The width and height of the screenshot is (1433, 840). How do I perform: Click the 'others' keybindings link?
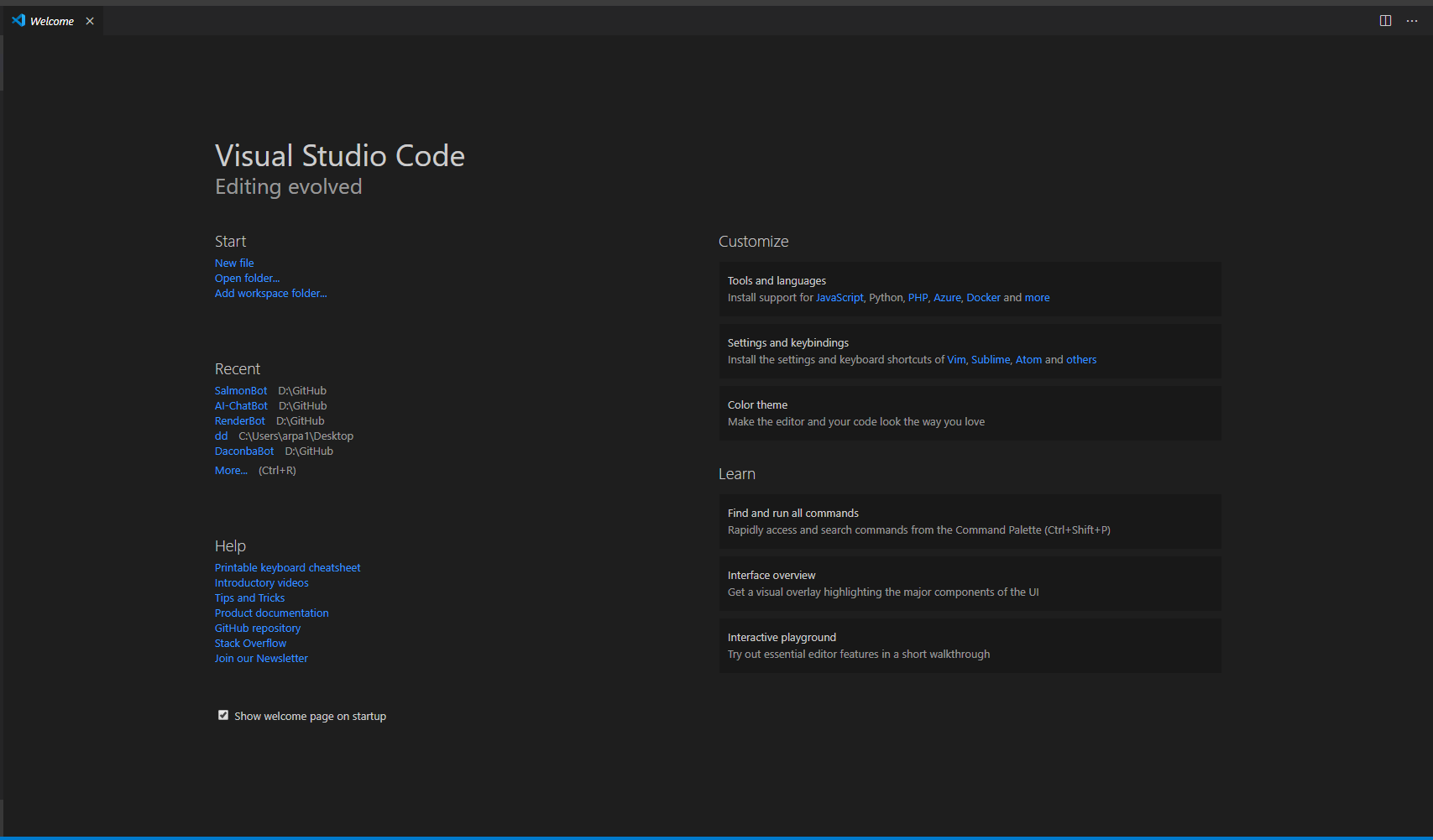pos(1081,359)
